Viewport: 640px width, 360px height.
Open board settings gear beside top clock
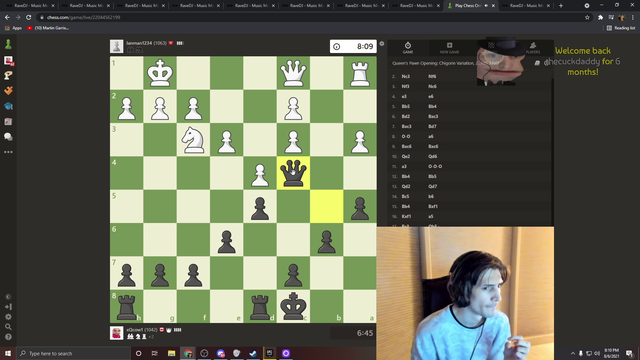point(382,44)
